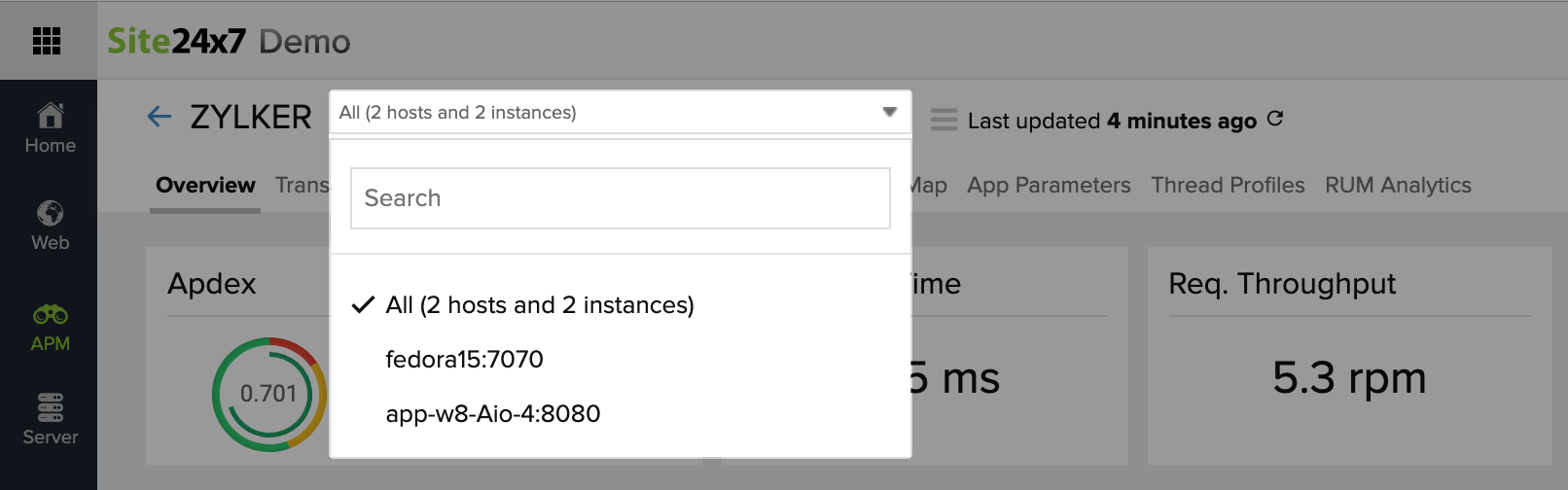Viewport: 1568px width, 490px height.
Task: Select the checked All hosts and instances option
Action: 539,305
